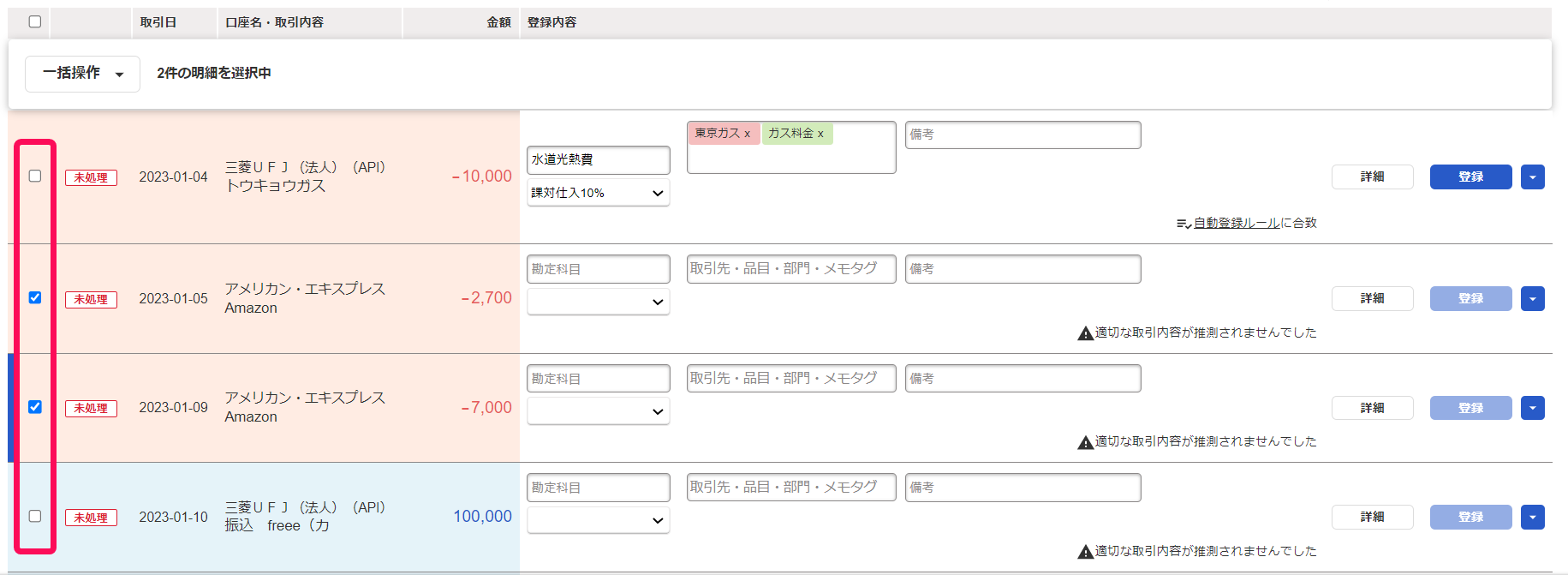Remove the ガス料金 tag
The width and height of the screenshot is (1568, 575).
[x=820, y=134]
